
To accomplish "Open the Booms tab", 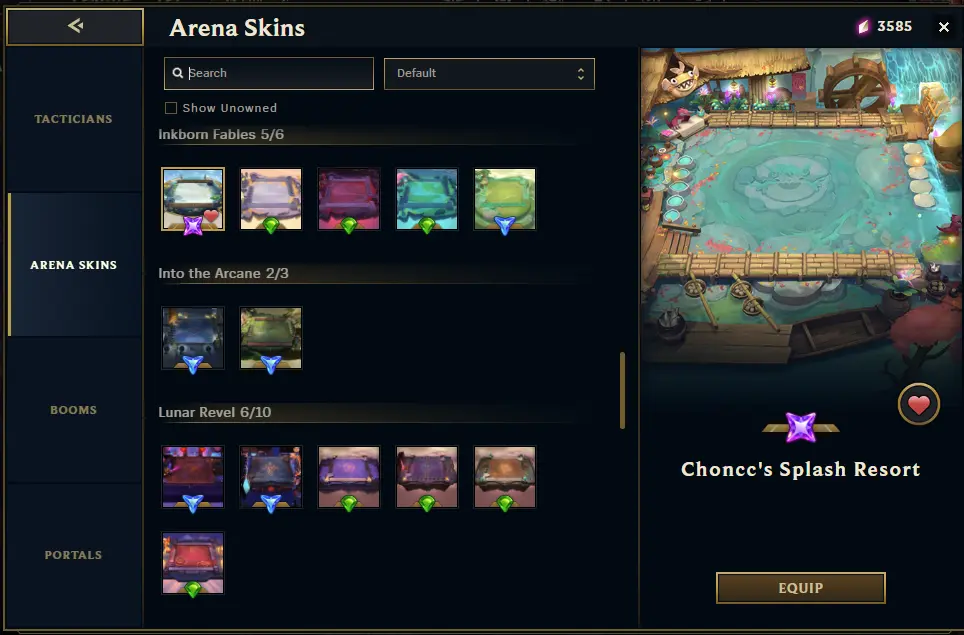I will tap(73, 410).
